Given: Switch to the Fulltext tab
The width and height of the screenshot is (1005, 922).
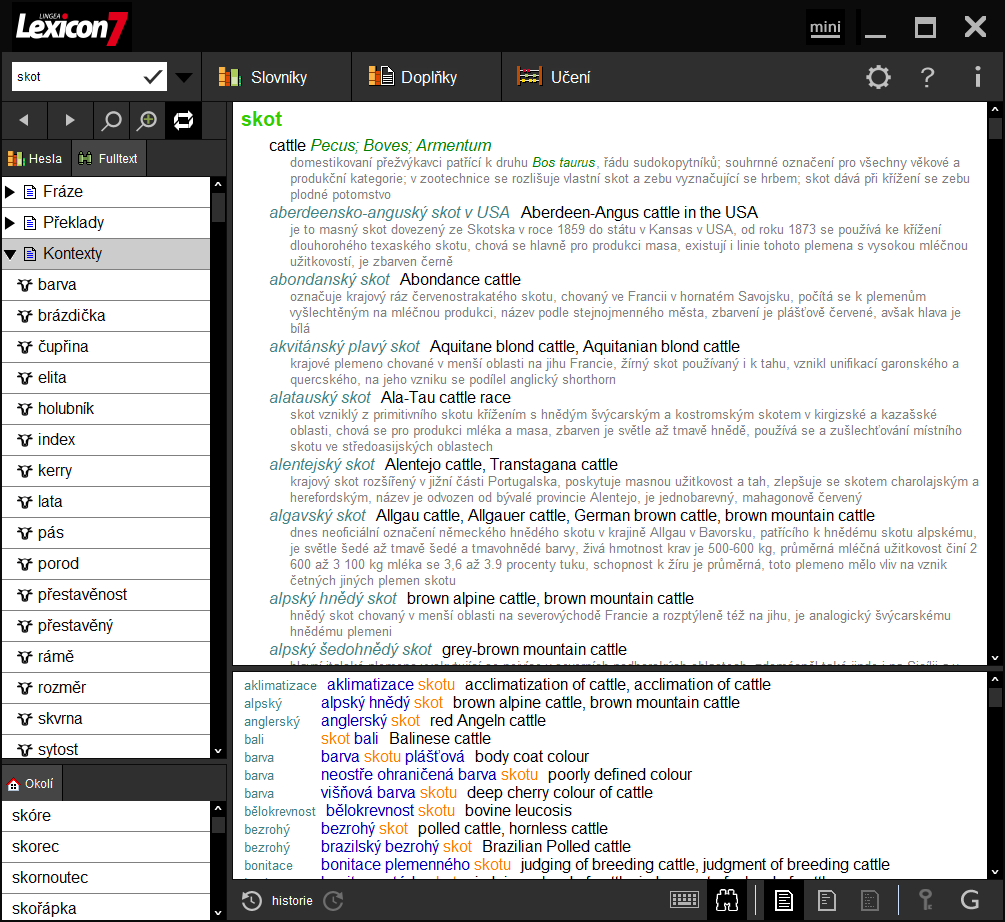Looking at the screenshot, I should coord(108,158).
